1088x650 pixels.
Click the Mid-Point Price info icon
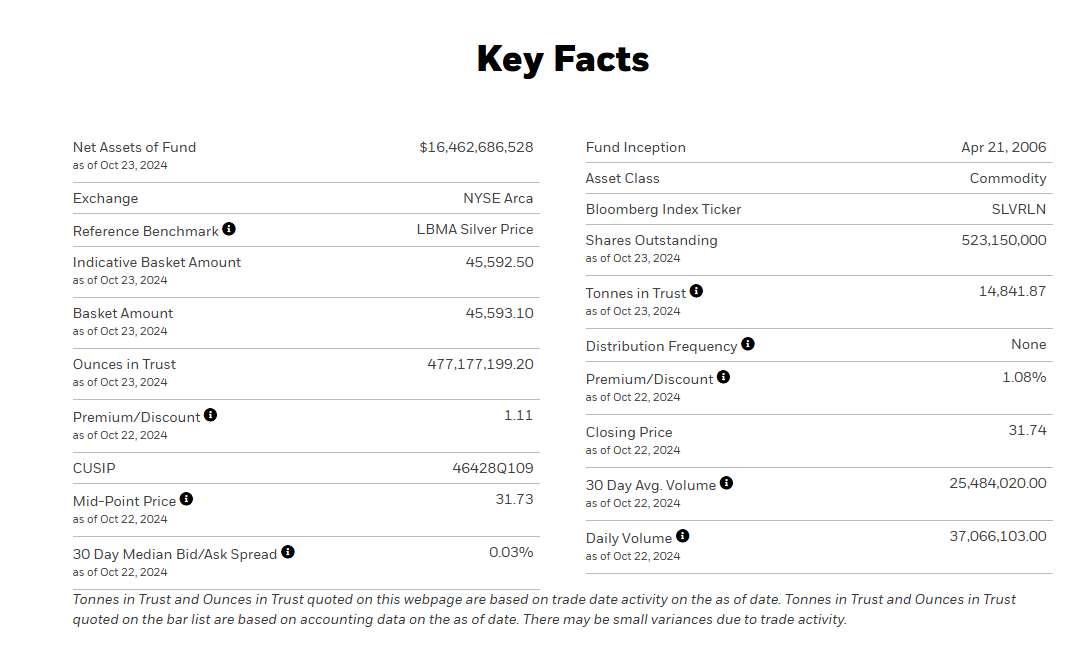(186, 499)
